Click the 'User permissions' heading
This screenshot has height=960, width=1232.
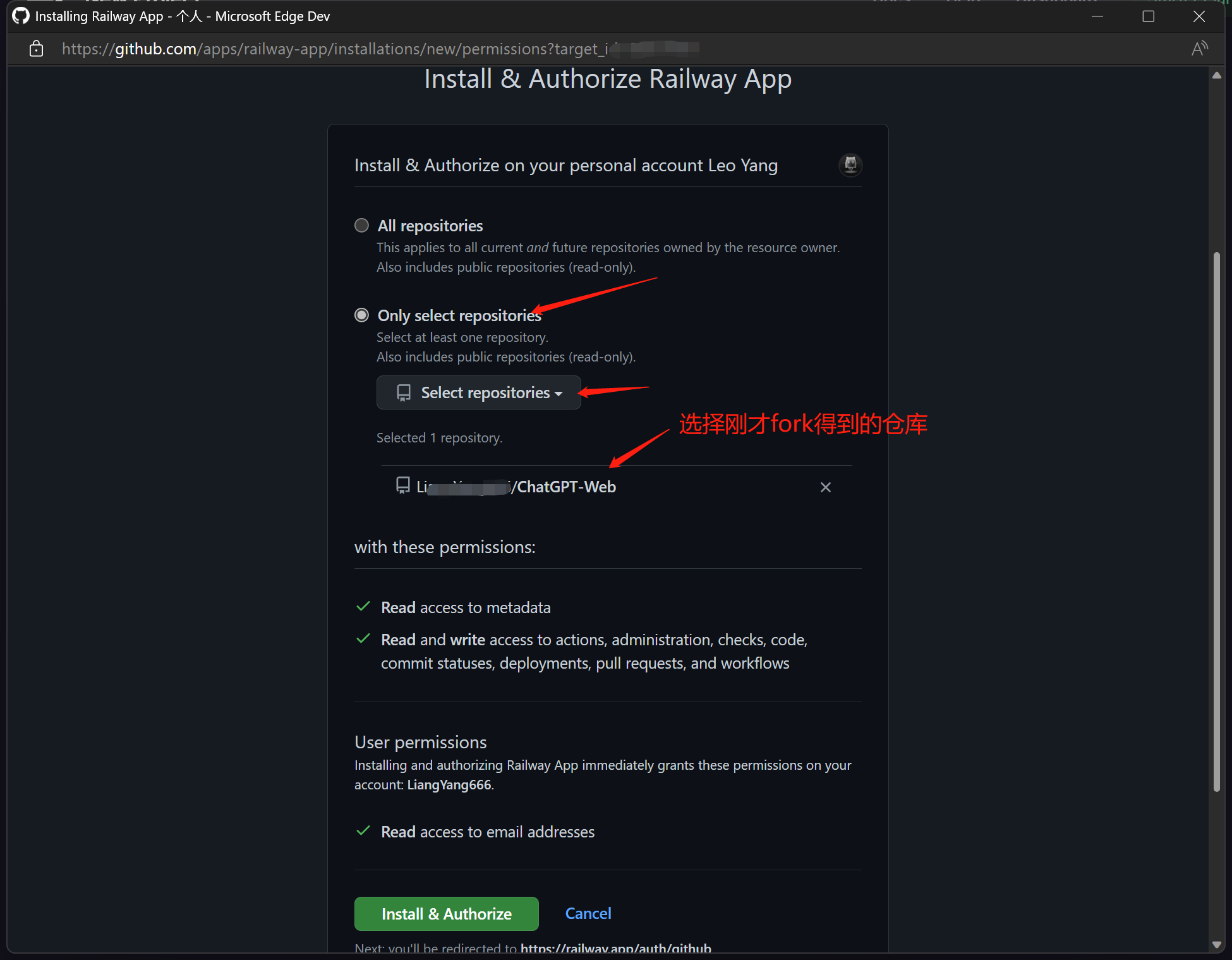(x=421, y=742)
